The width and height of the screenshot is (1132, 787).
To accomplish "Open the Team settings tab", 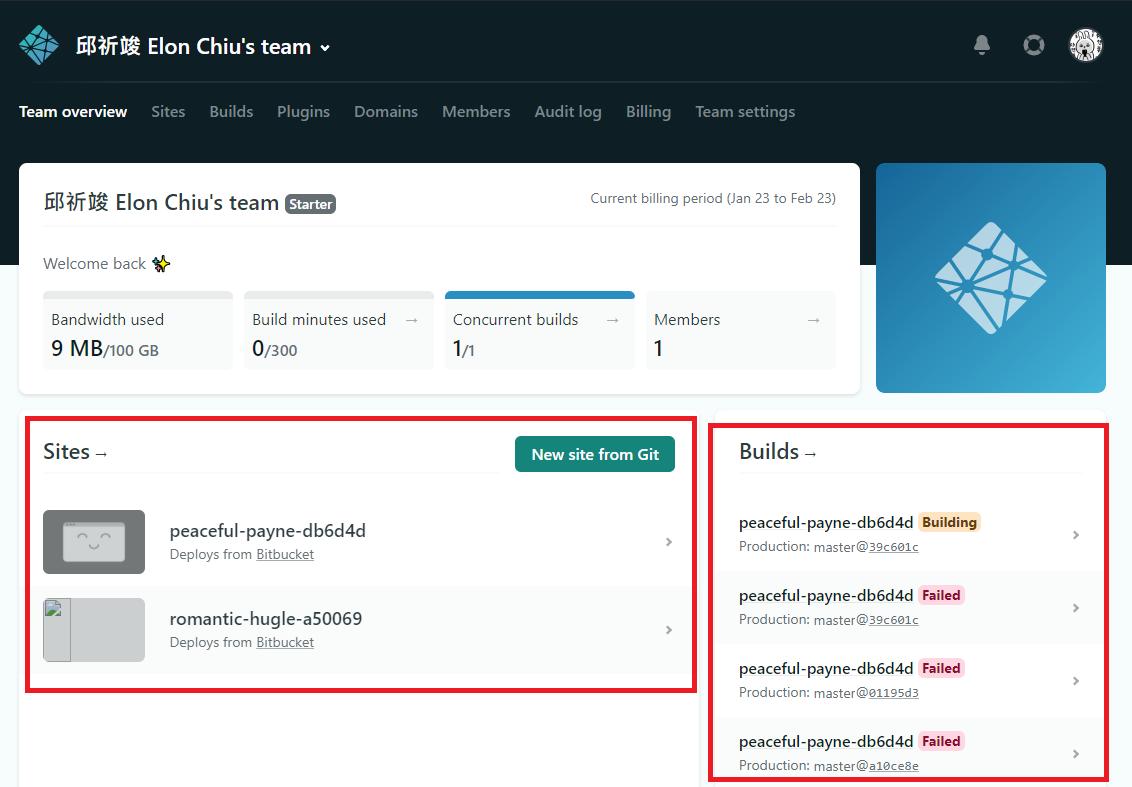I will point(745,112).
